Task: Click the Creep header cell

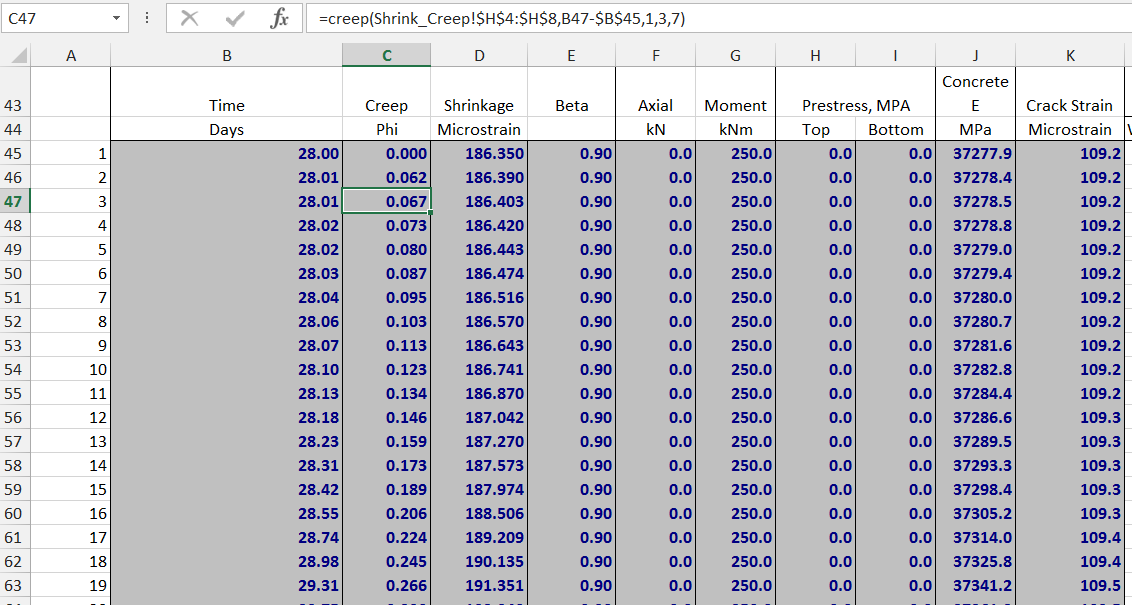Action: coord(386,105)
